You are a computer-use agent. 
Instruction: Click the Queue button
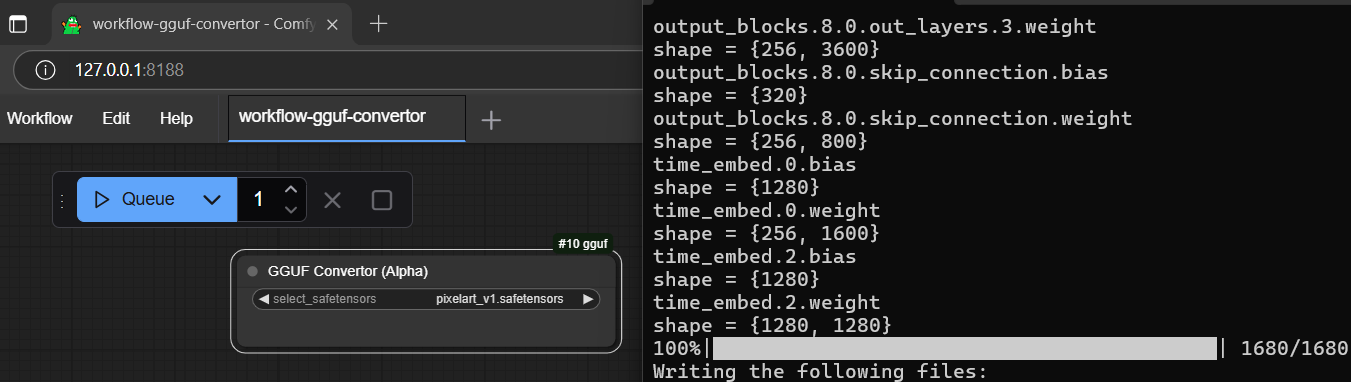point(135,199)
